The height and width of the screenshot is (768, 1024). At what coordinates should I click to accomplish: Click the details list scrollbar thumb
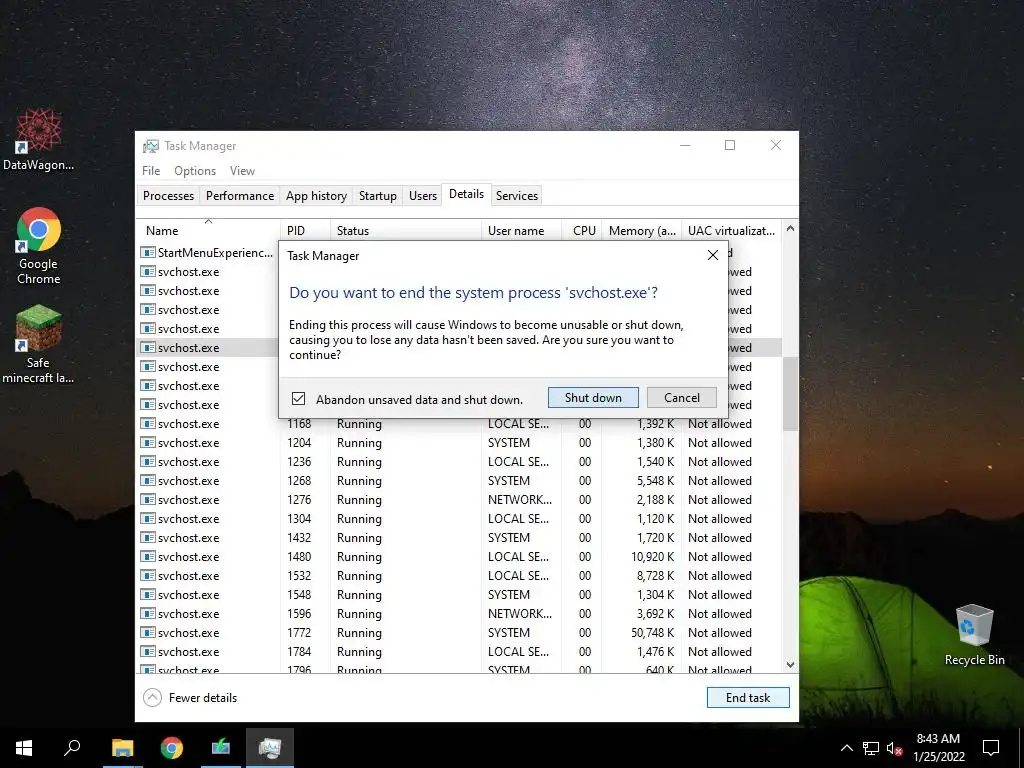click(790, 394)
